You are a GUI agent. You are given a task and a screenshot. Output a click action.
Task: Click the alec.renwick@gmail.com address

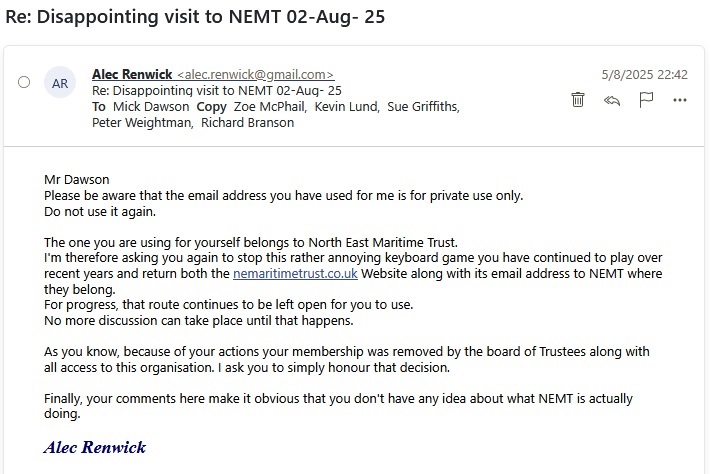pos(255,75)
